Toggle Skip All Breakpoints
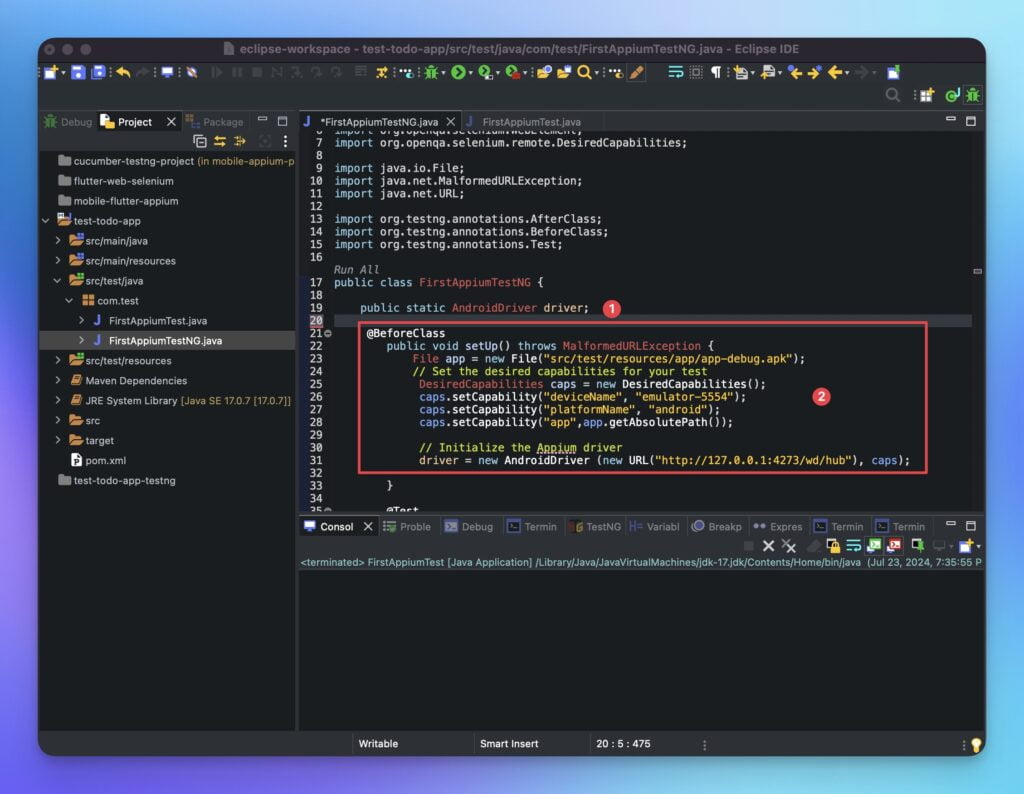This screenshot has width=1024, height=794. (192, 72)
